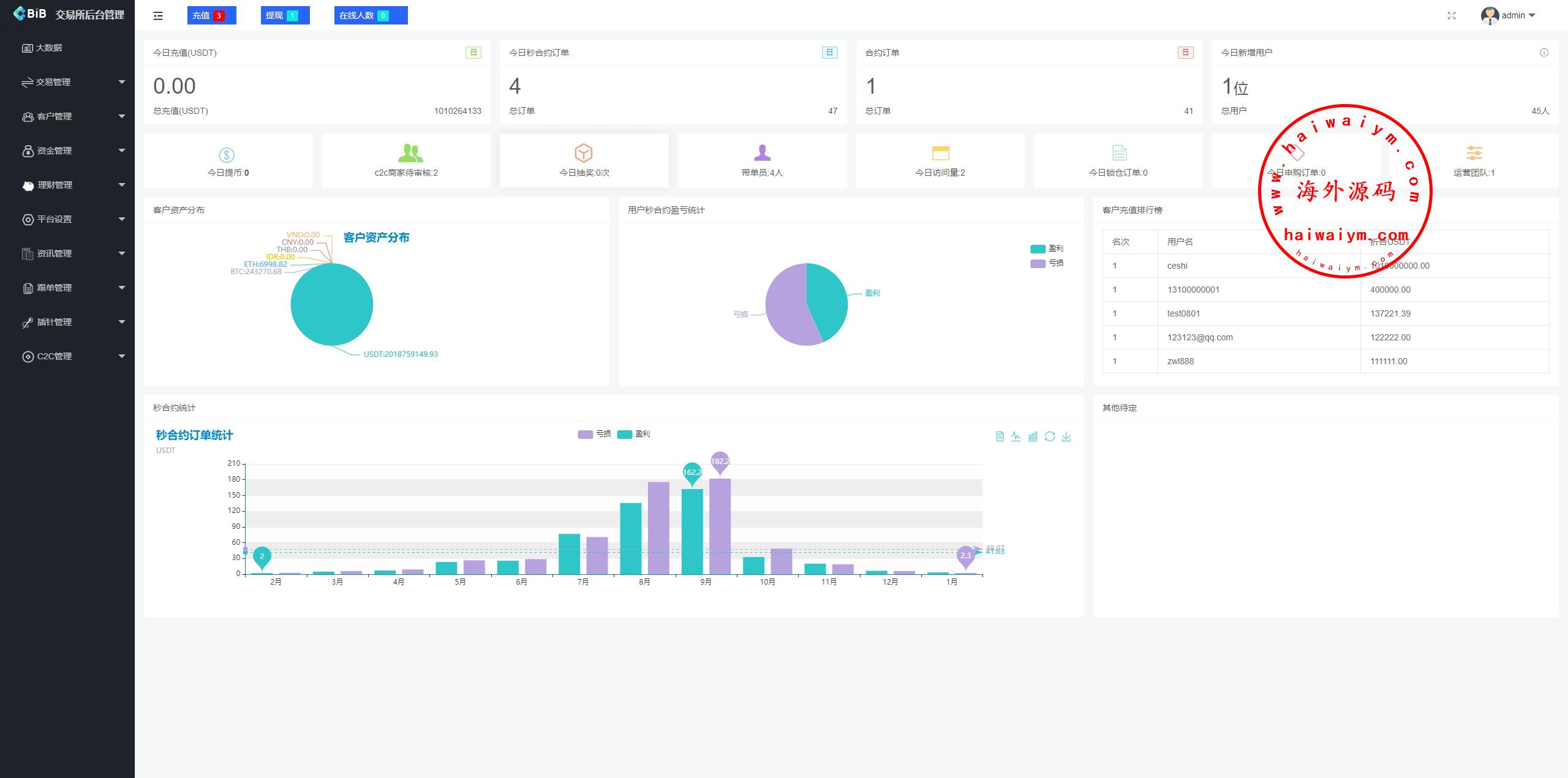Toggle 亏损 legend in the bar chart
The height and width of the screenshot is (778, 1568).
click(x=594, y=434)
